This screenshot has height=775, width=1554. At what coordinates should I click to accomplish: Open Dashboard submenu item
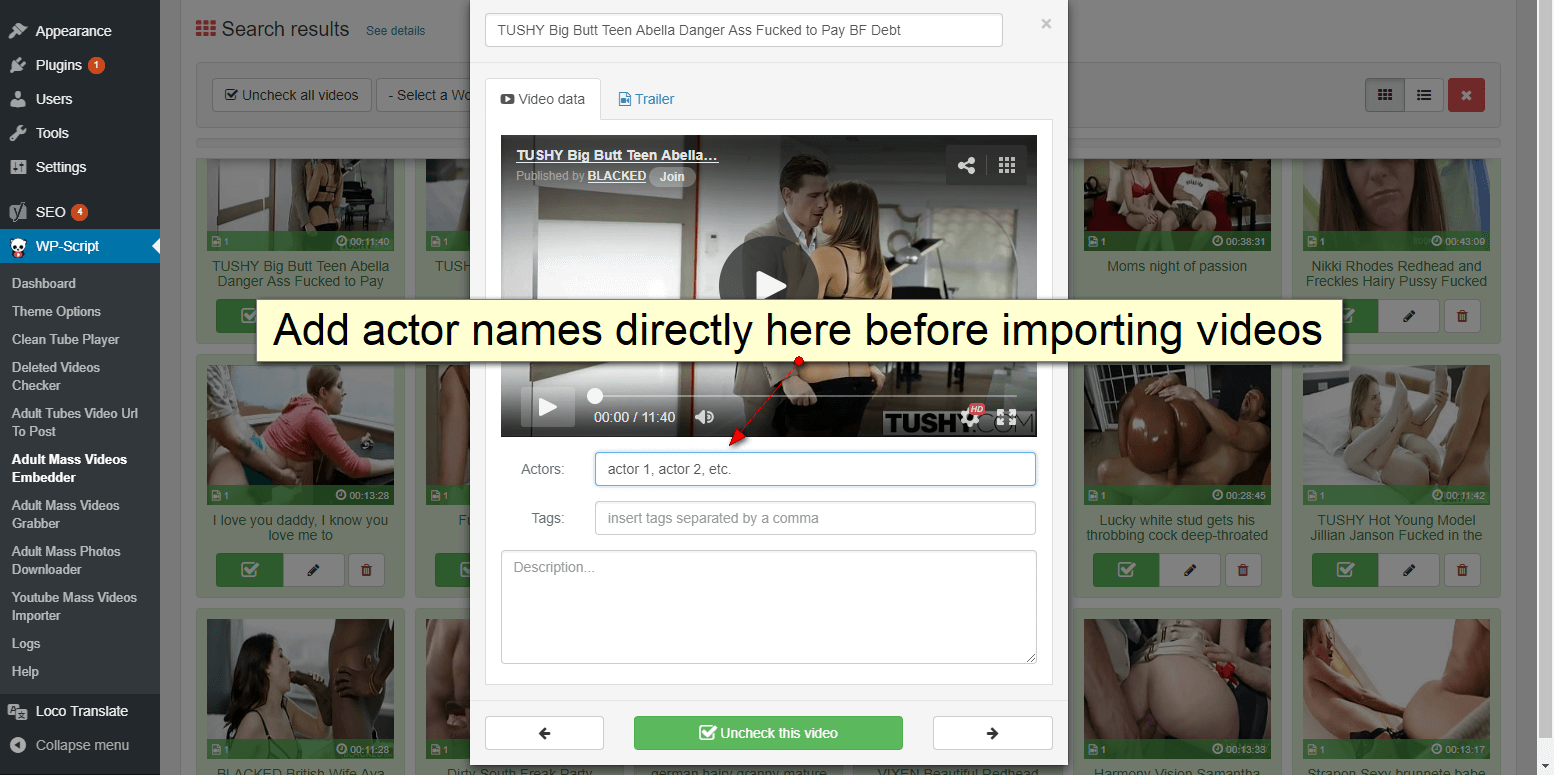click(44, 283)
